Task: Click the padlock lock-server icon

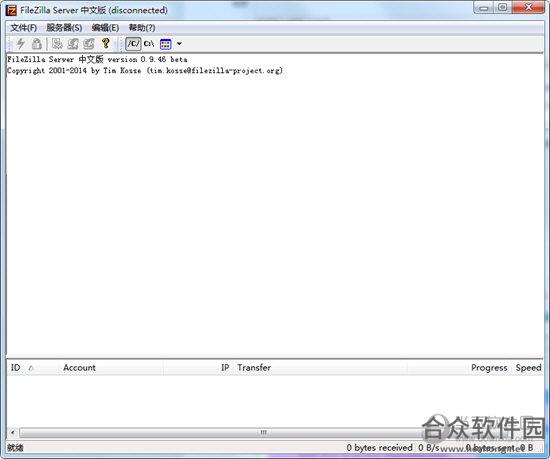Action: 36,44
